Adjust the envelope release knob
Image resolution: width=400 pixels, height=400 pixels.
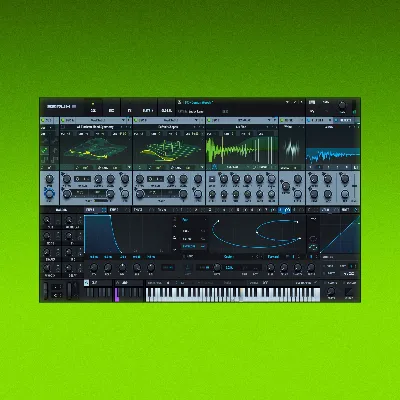coord(151,267)
